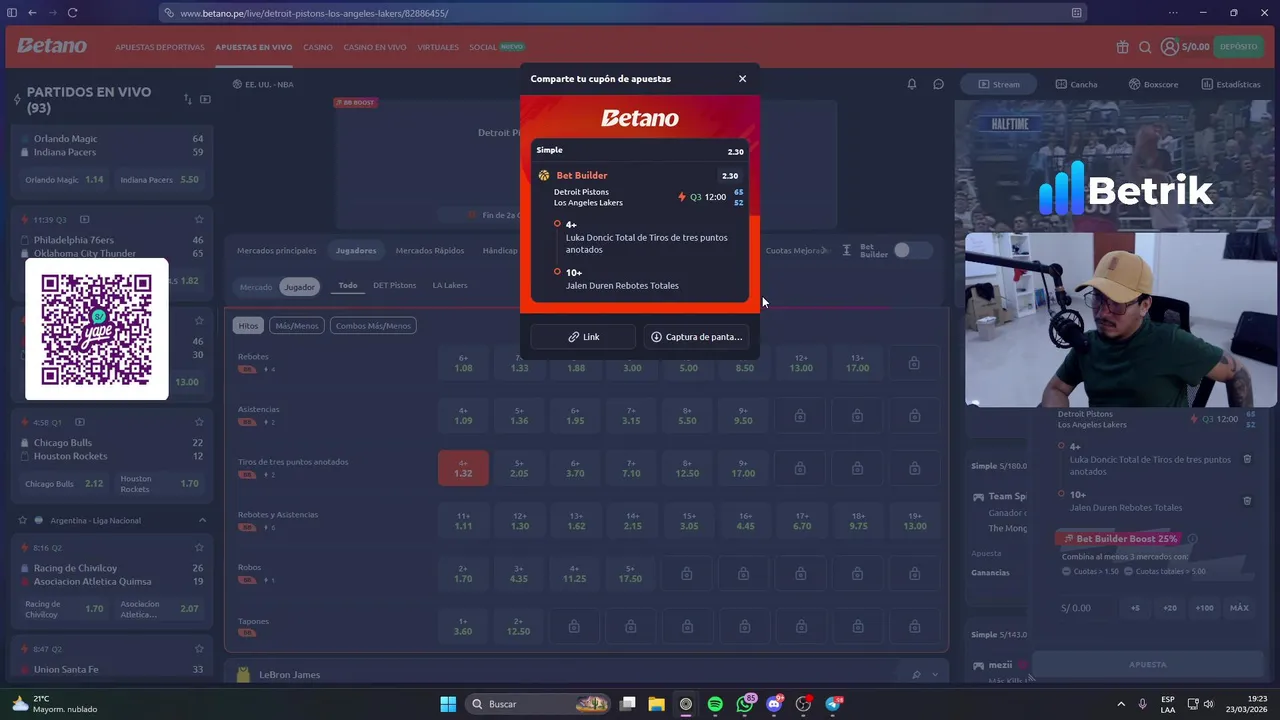Select Orlando Magic 1.14 odds
Image resolution: width=1280 pixels, height=720 pixels.
point(65,180)
